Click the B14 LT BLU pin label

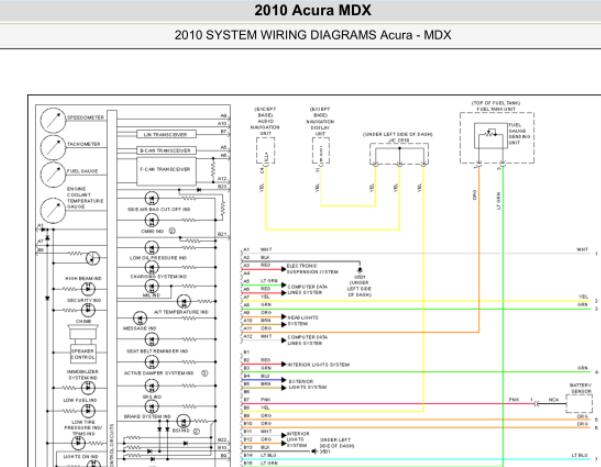point(260,455)
